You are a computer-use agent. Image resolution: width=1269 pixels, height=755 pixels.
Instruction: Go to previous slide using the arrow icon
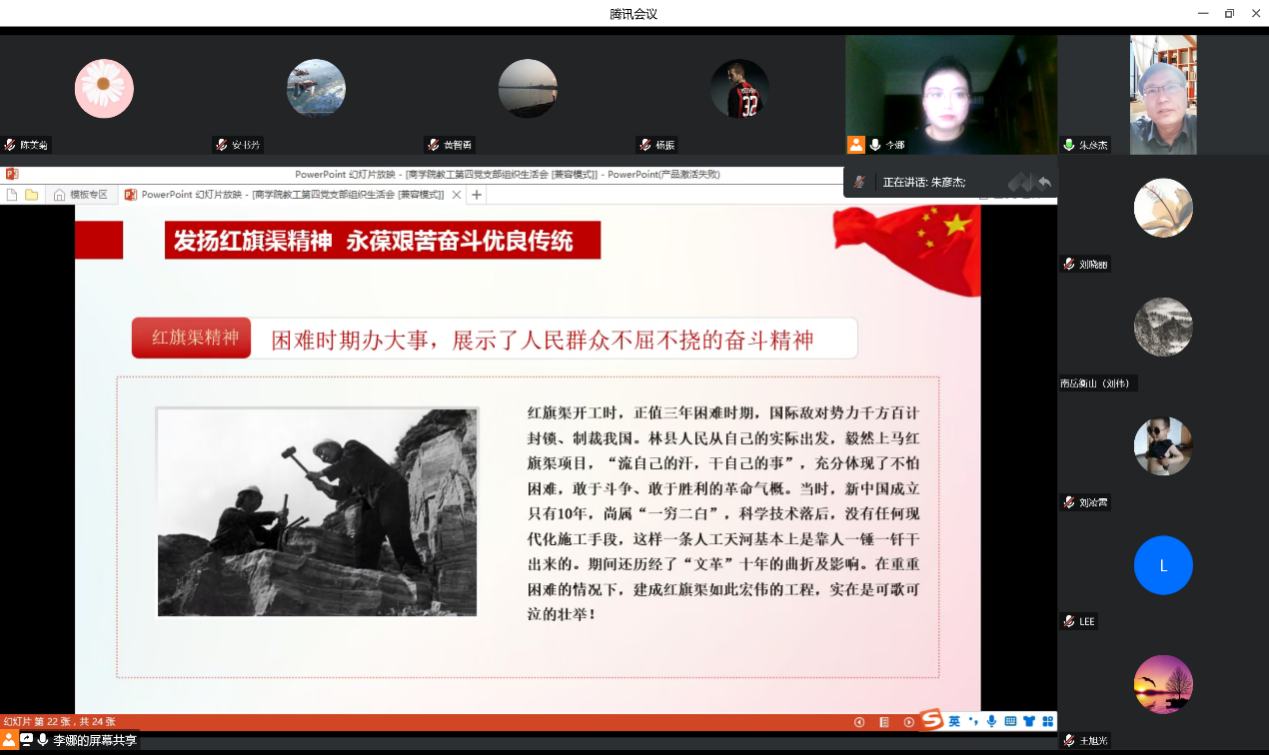point(859,722)
